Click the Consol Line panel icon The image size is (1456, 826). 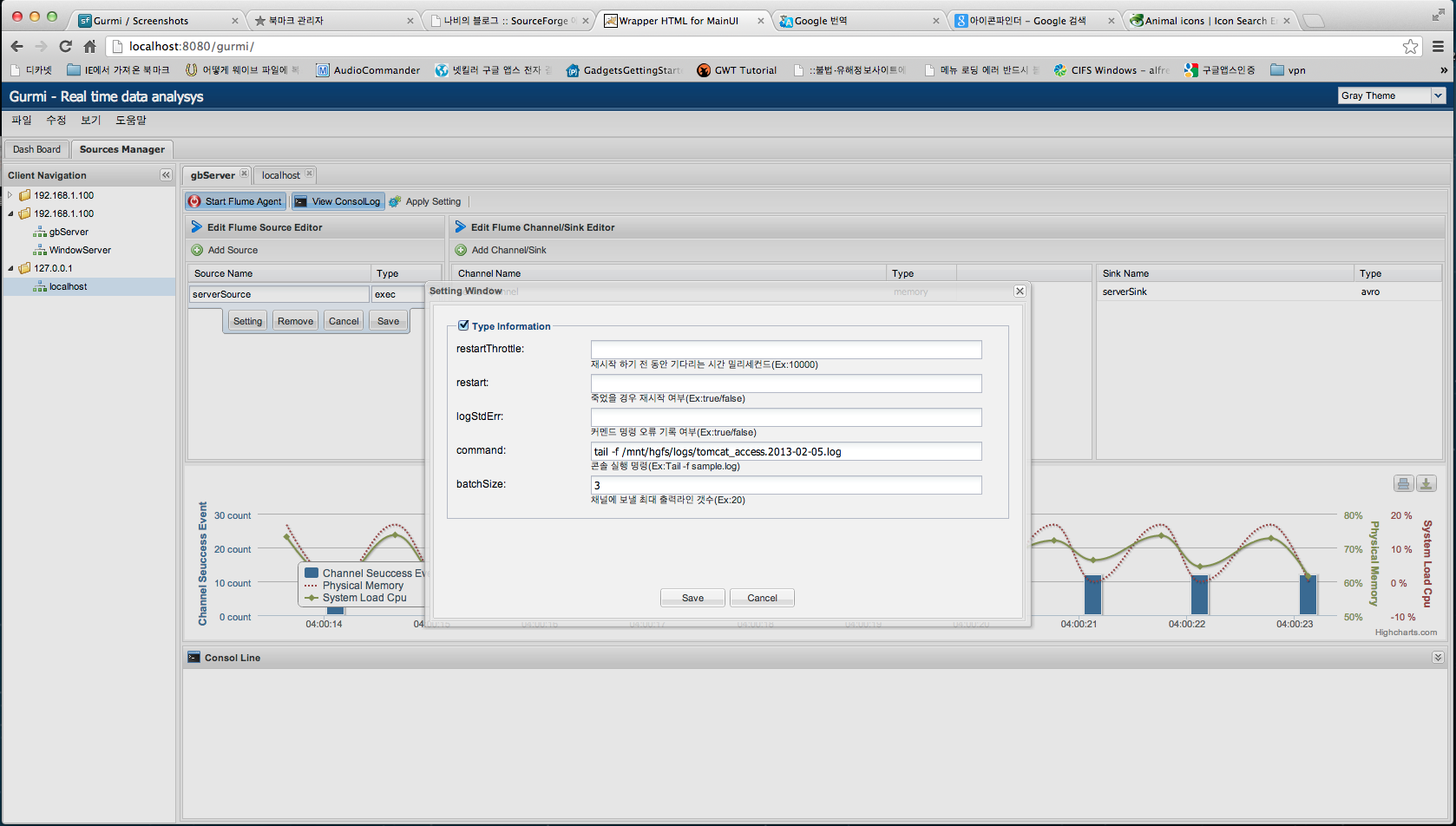click(194, 657)
